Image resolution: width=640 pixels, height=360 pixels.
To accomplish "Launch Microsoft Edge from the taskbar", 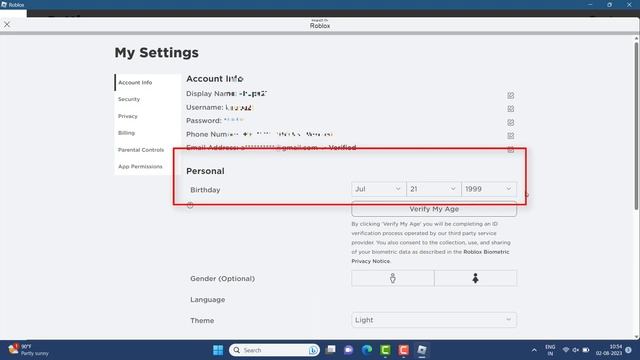I will pyautogui.click(x=367, y=350).
